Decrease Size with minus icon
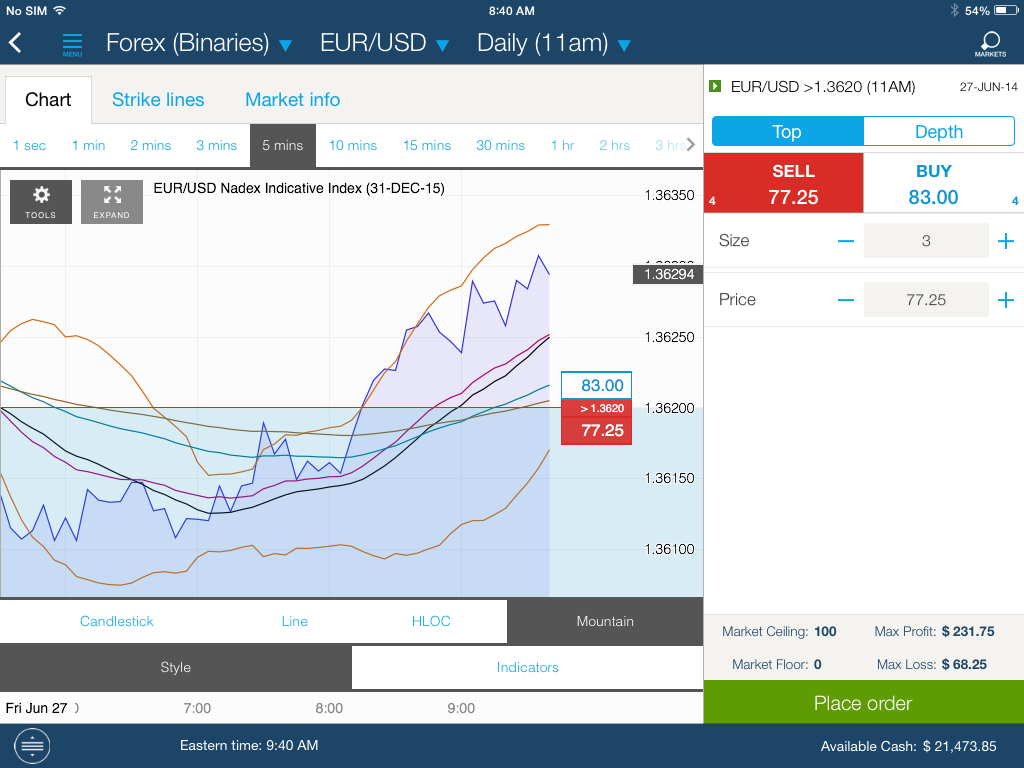This screenshot has height=768, width=1024. click(x=846, y=241)
